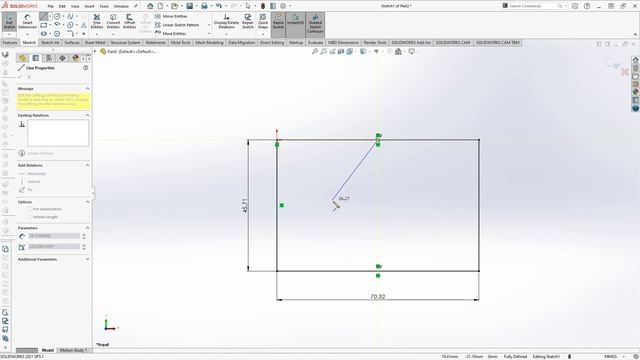Collapse the Message section

pos(87,89)
